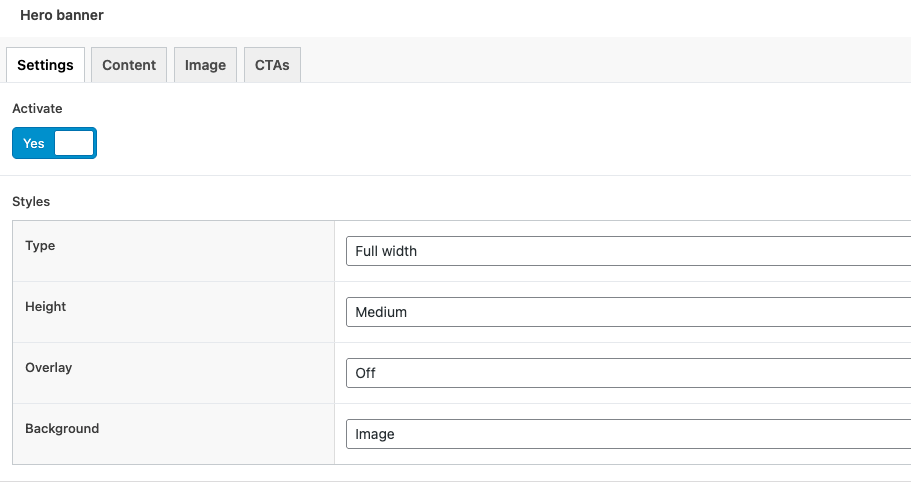
Task: Change the Background dropdown showing Image
Action: (x=628, y=434)
